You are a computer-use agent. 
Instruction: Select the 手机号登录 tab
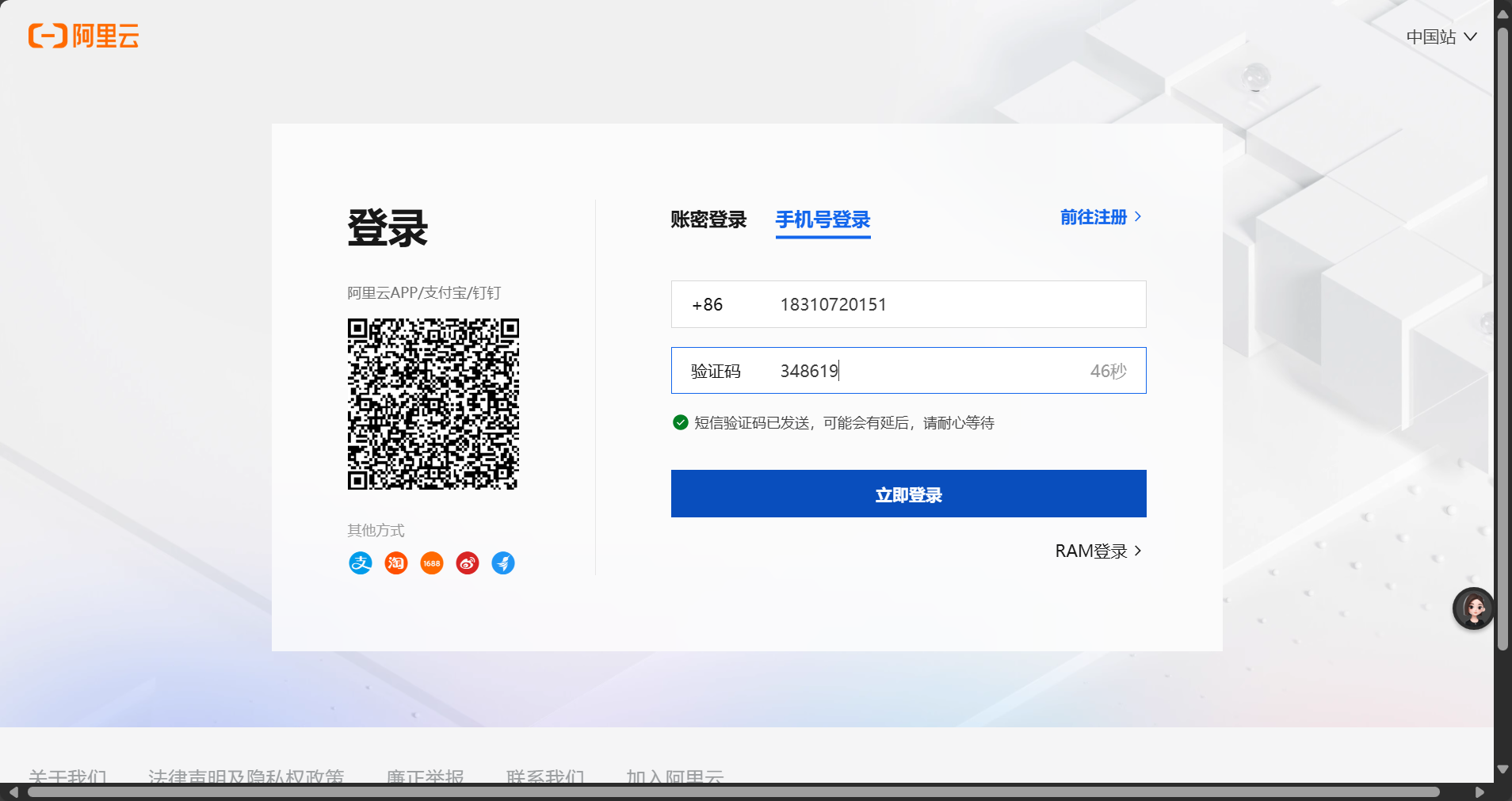[823, 219]
